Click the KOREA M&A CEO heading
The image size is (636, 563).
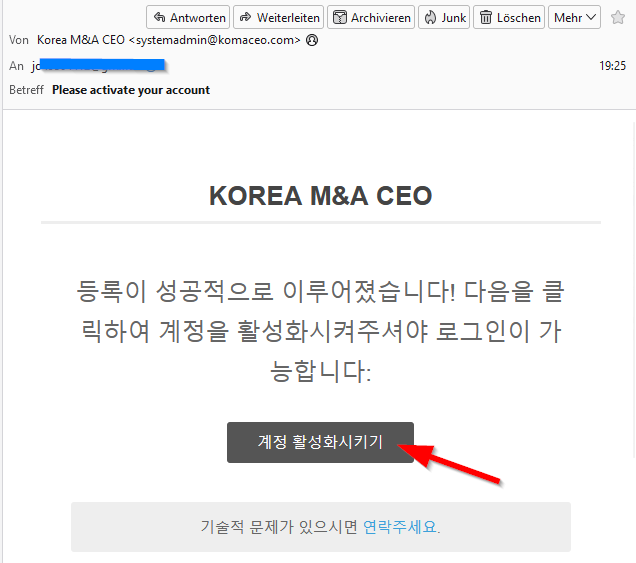(x=320, y=196)
